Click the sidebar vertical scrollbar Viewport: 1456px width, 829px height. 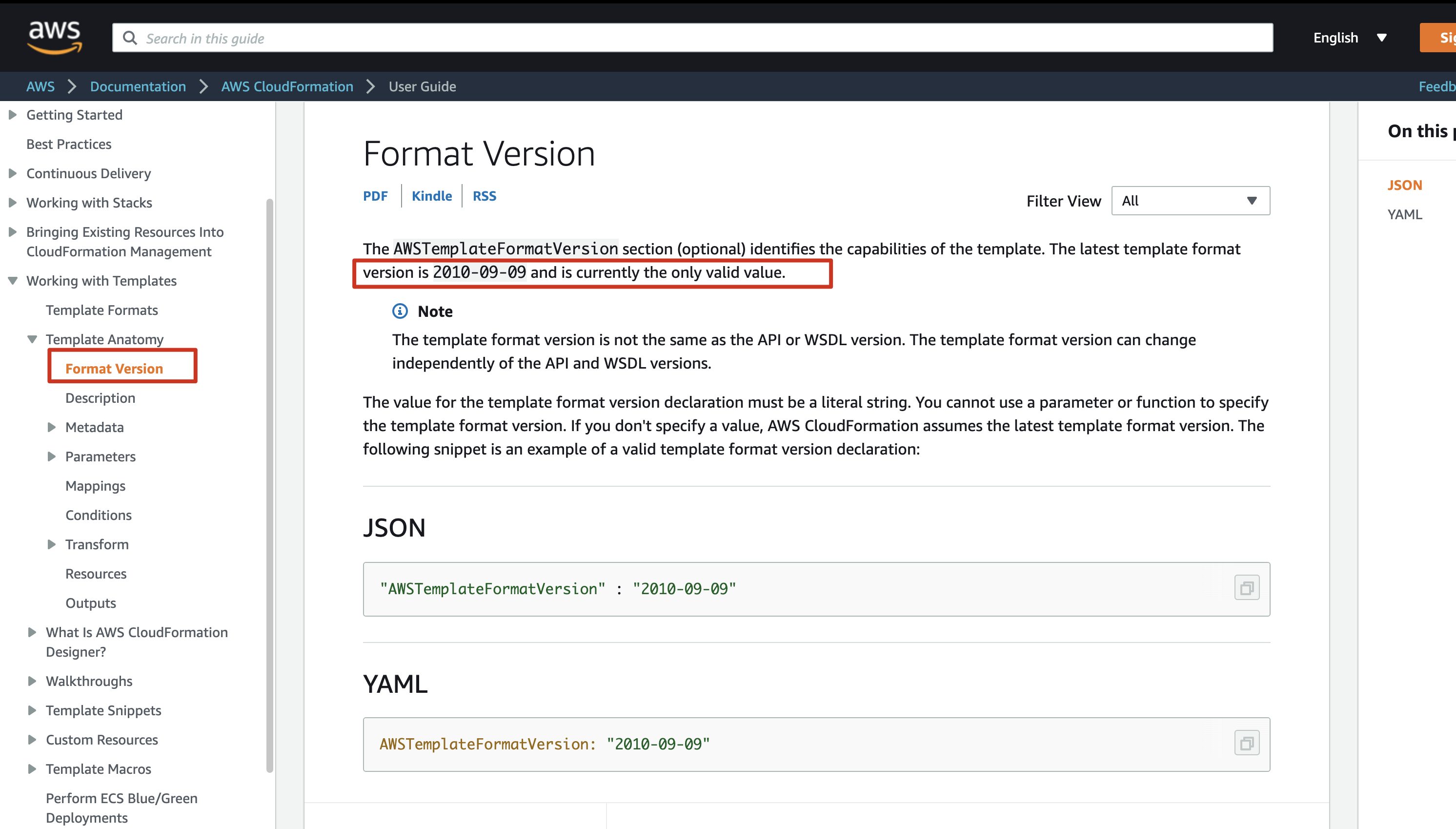click(x=270, y=484)
